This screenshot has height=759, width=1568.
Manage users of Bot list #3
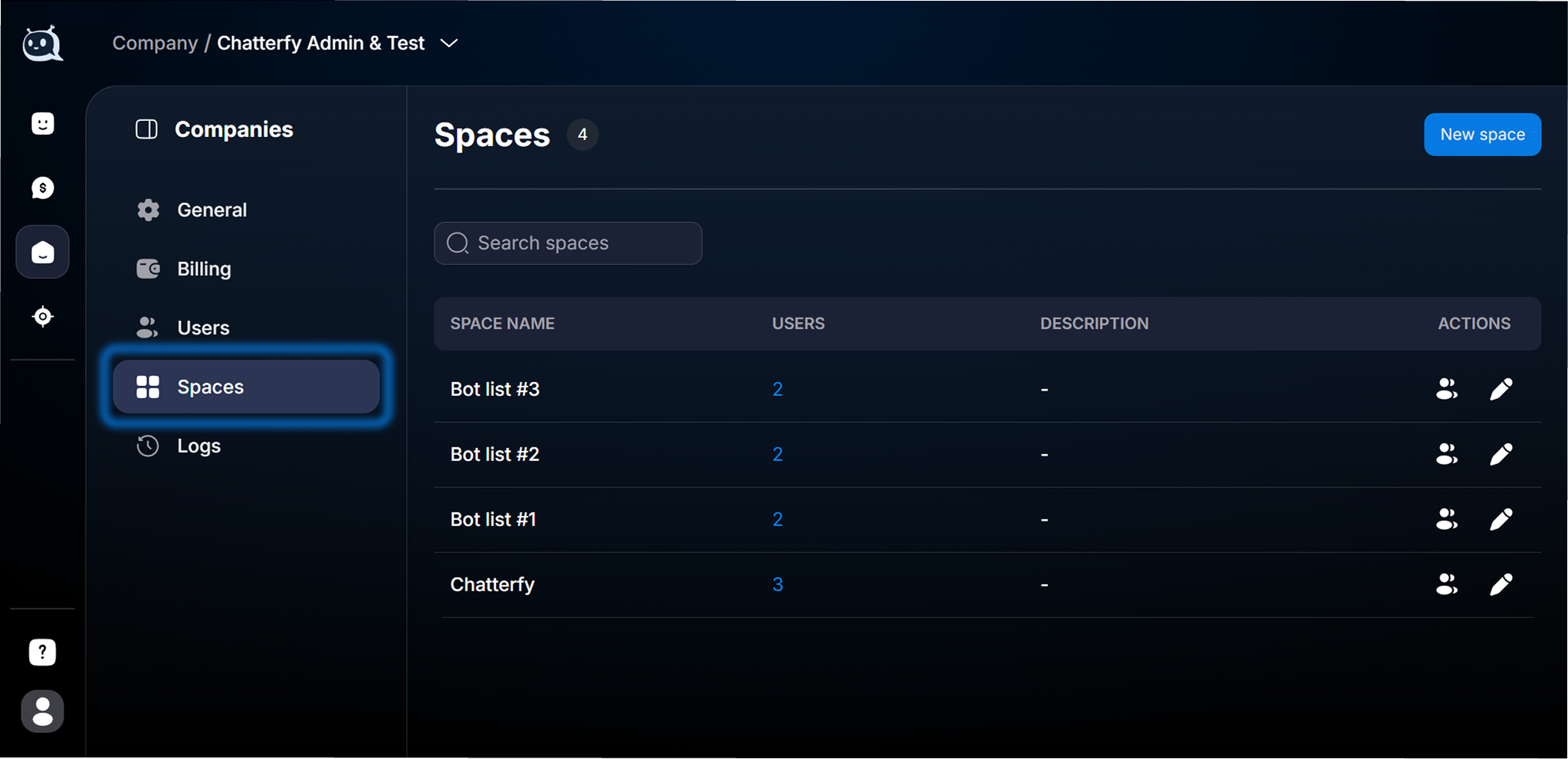click(x=1447, y=389)
